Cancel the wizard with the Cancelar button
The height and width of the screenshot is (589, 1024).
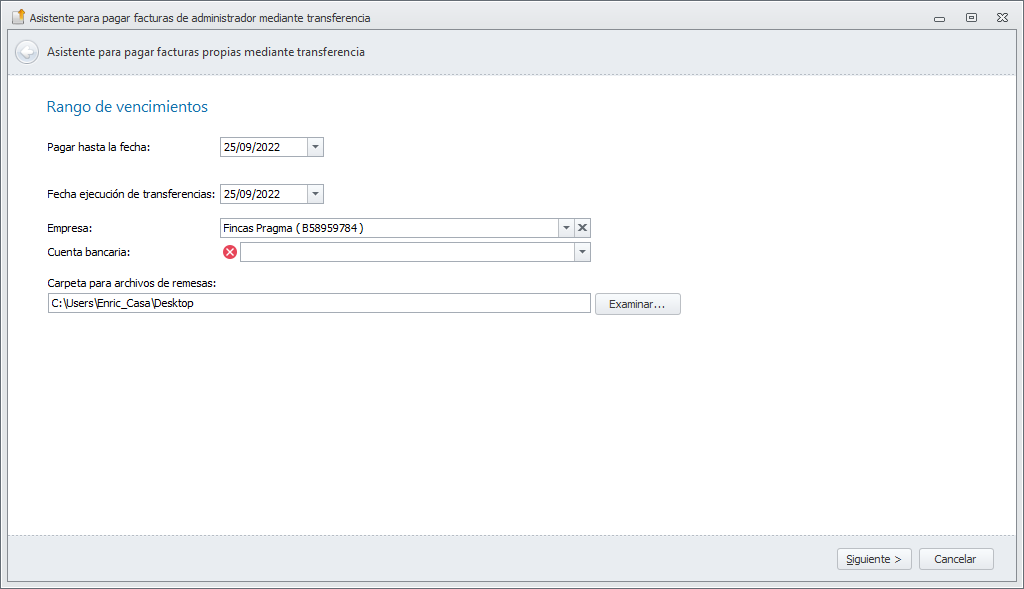955,559
